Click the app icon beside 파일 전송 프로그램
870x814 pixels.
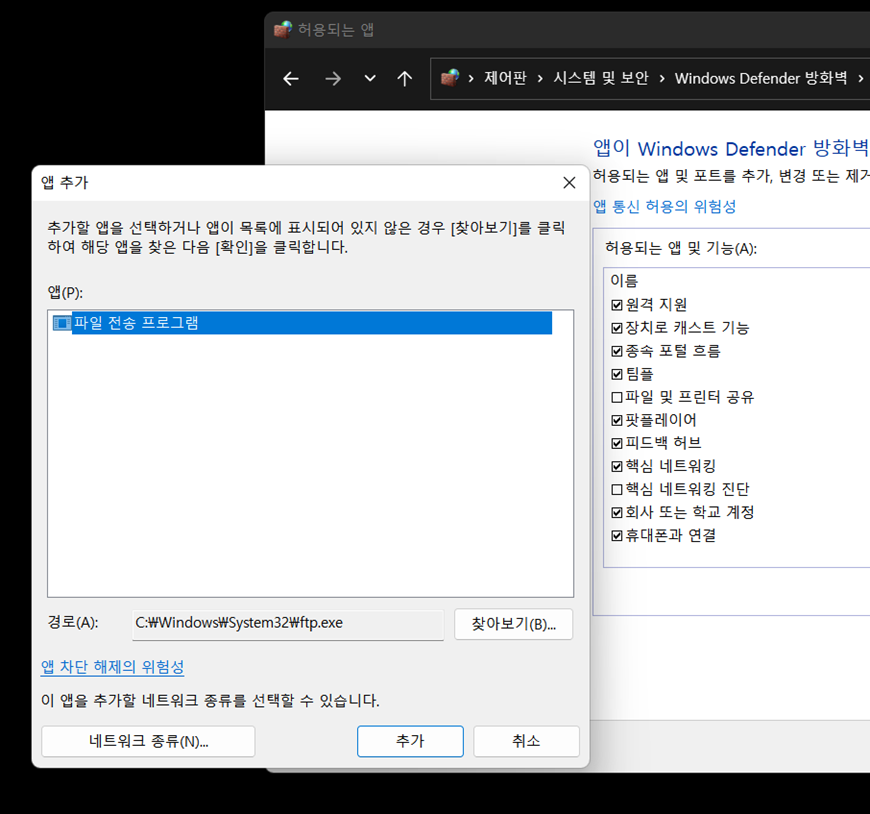(x=62, y=323)
